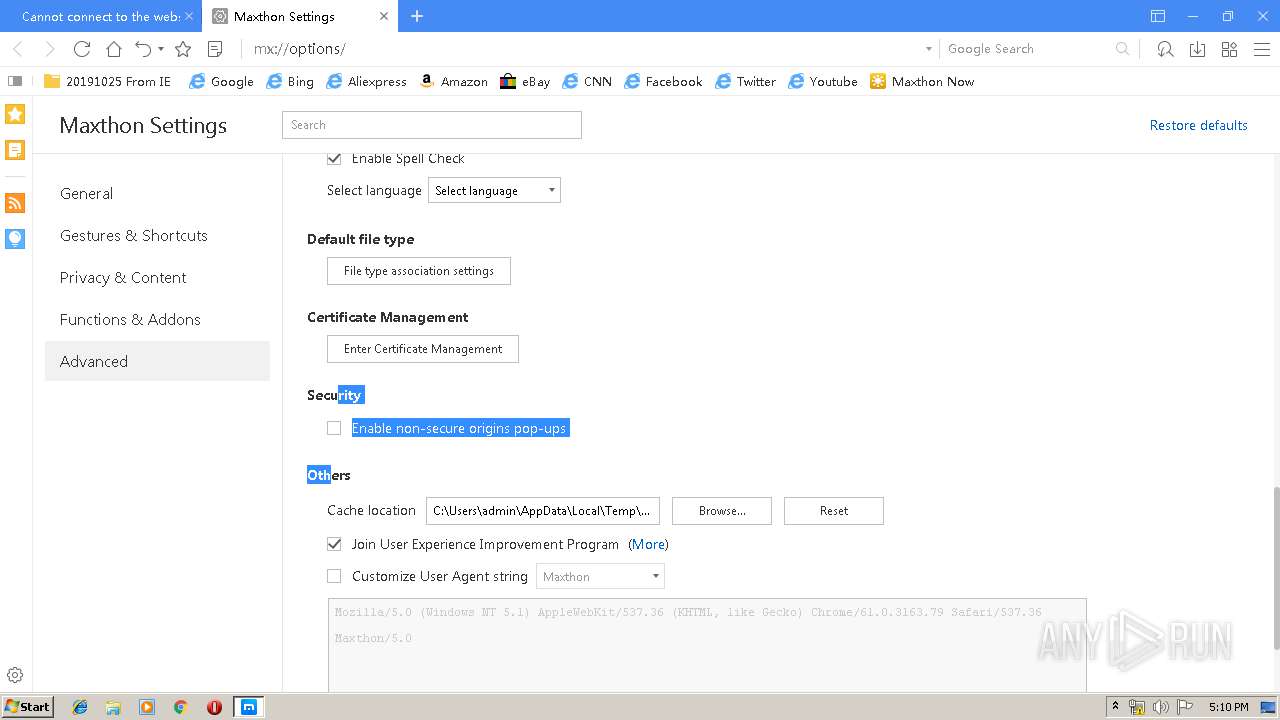Open Opera from the taskbar

click(214, 707)
